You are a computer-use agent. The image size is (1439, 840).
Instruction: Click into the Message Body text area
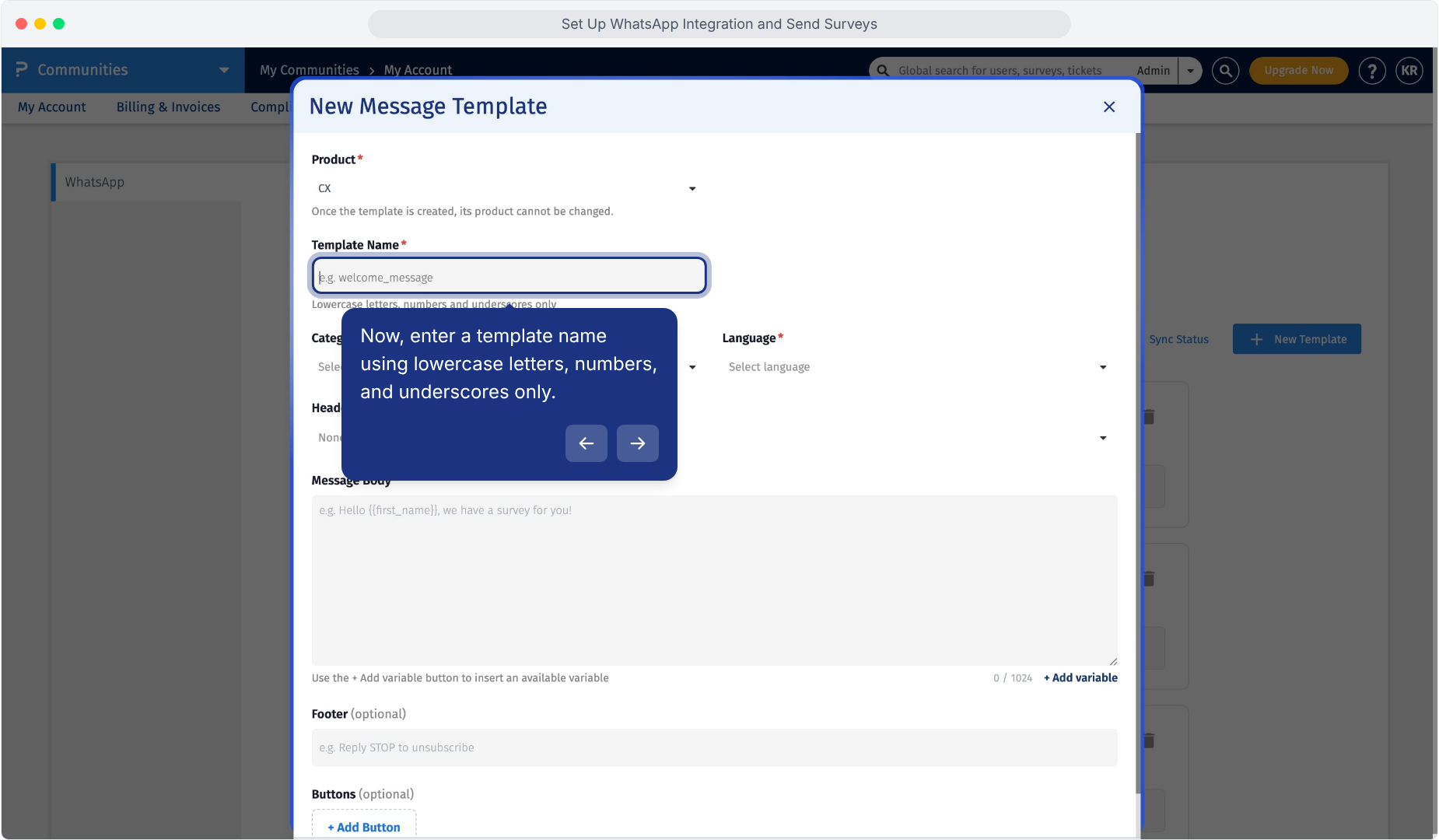point(714,580)
